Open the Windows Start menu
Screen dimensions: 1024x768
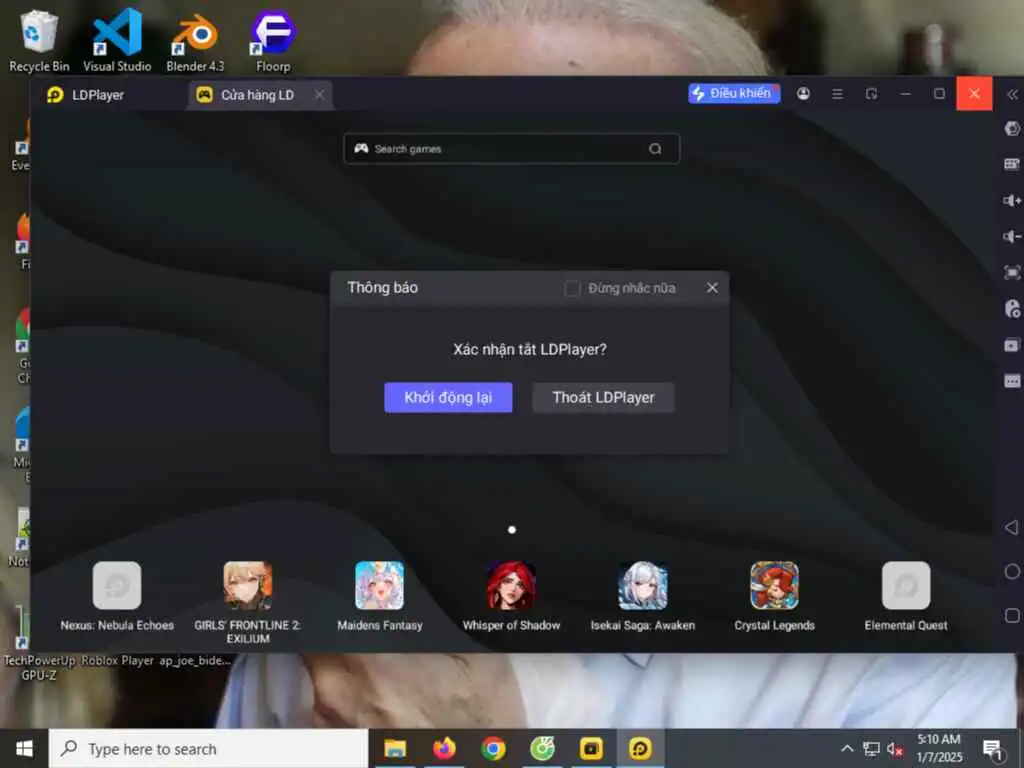tap(24, 748)
